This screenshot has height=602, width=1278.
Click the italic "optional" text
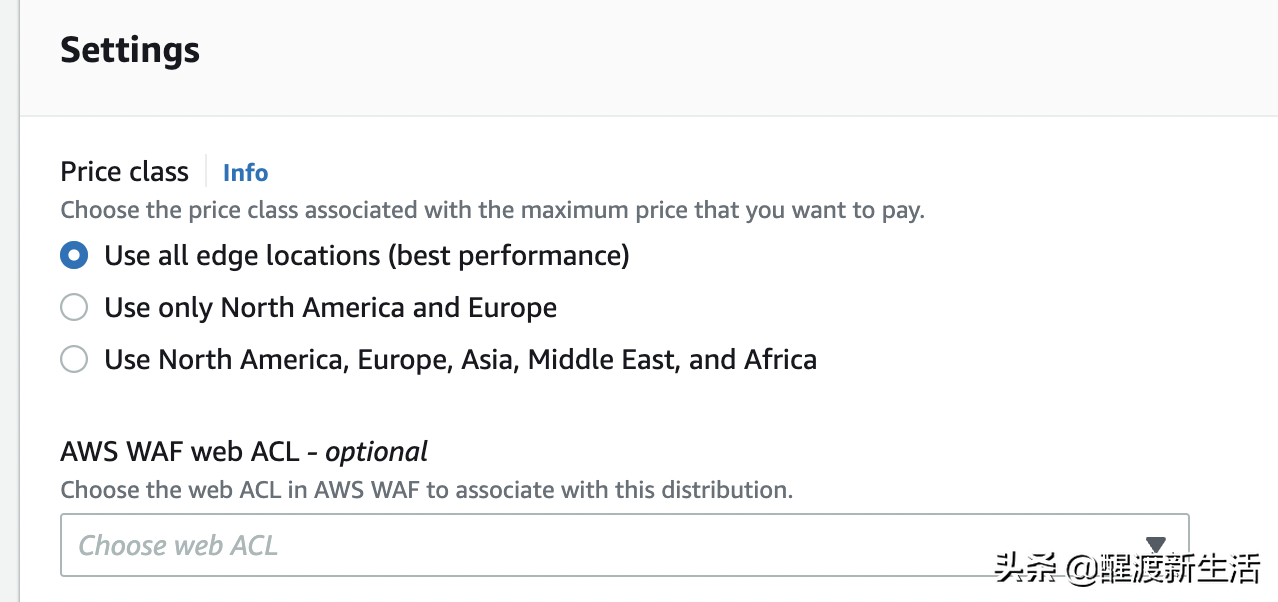click(376, 452)
